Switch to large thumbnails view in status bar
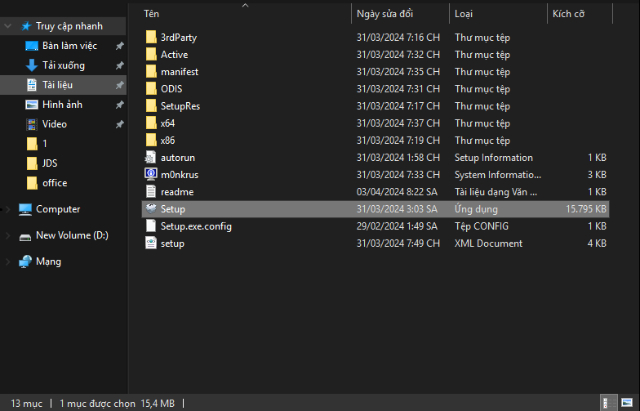Viewport: 640px width, 411px height. 628,403
